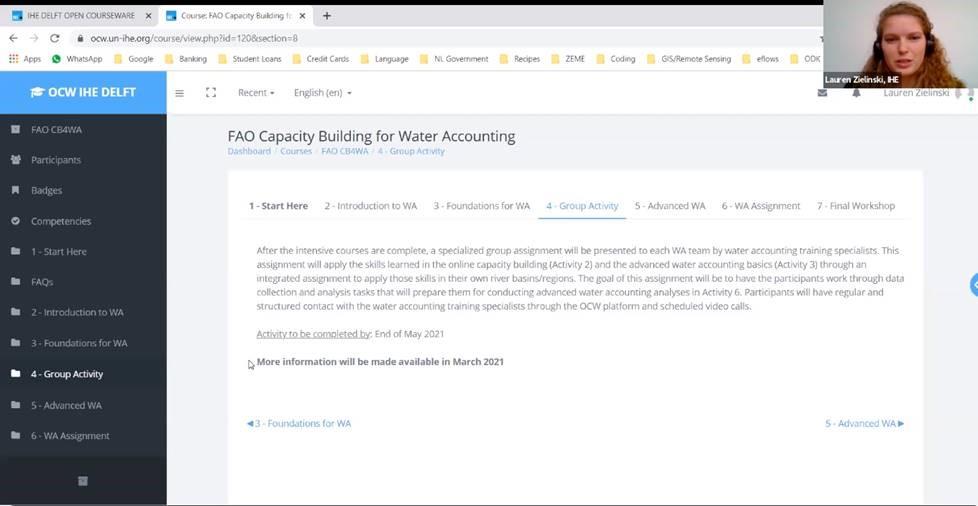This screenshot has width=978, height=506.
Task: Click the 4 - Group Activity breadcrumb
Action: [411, 151]
